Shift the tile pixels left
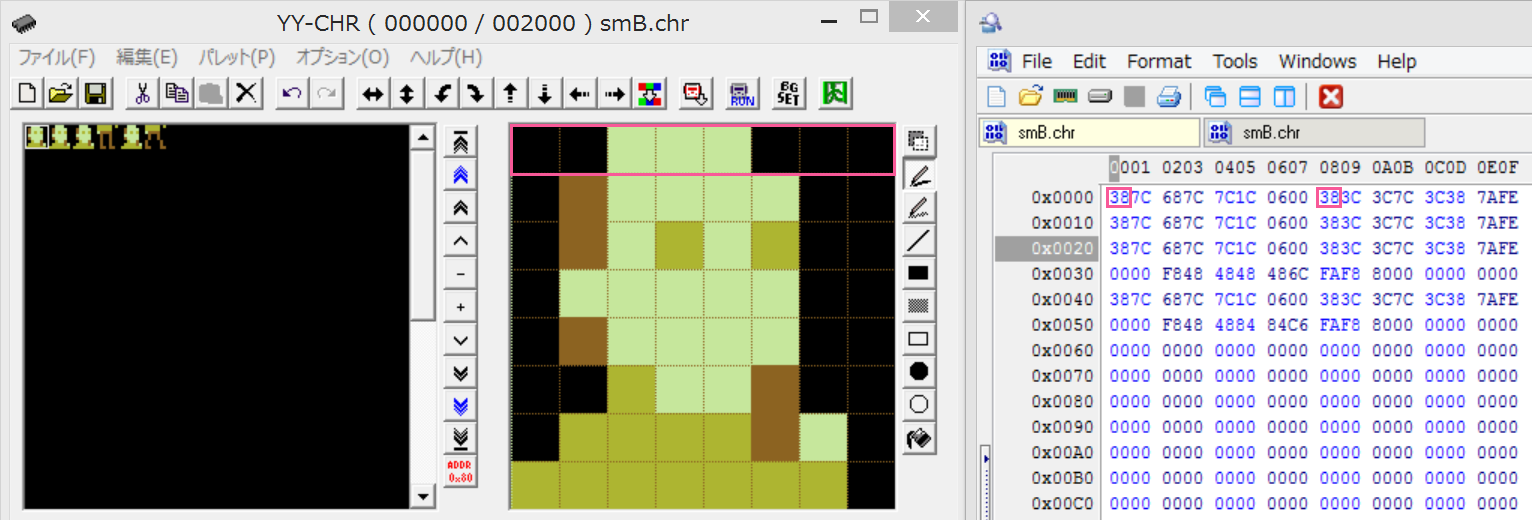 point(580,94)
